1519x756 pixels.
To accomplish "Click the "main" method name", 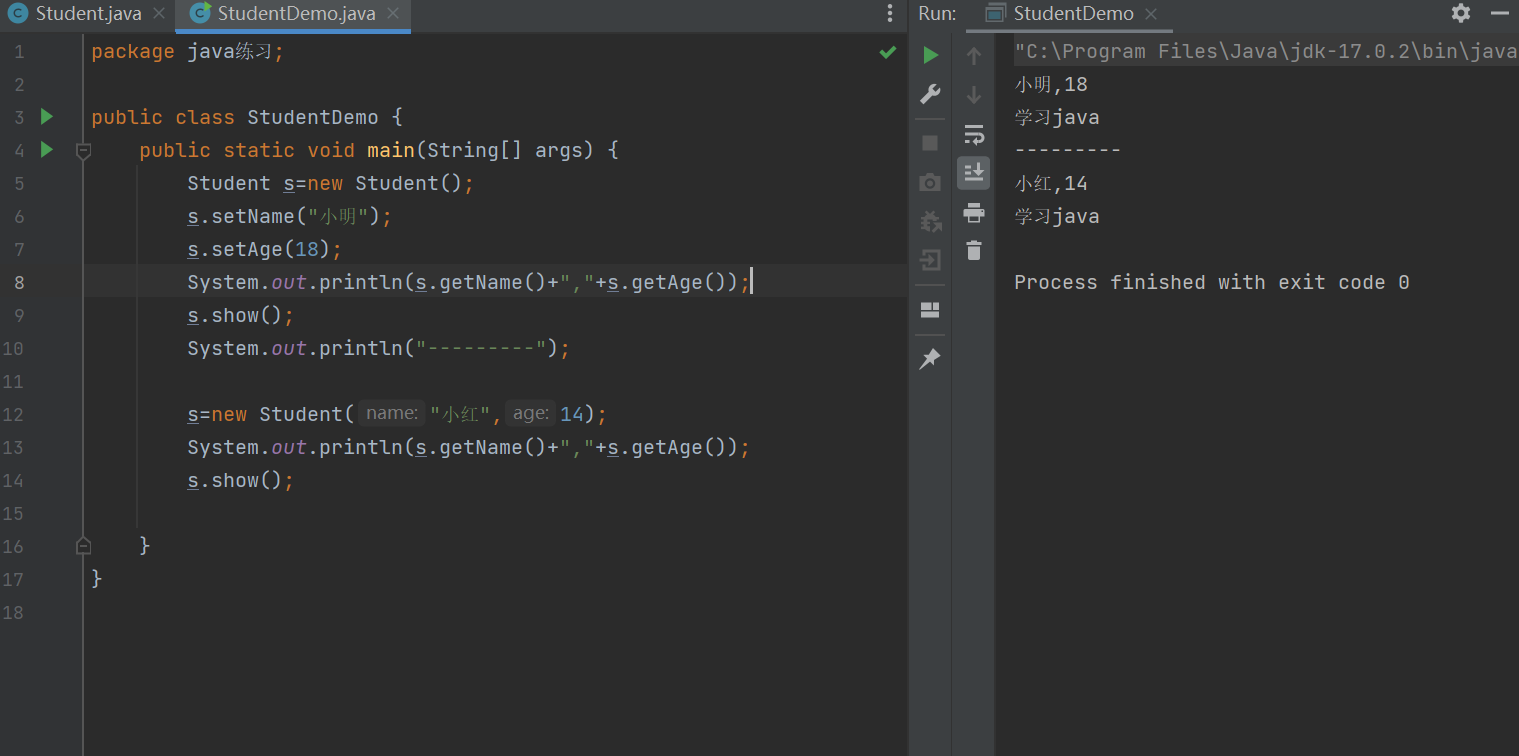I will click(391, 150).
